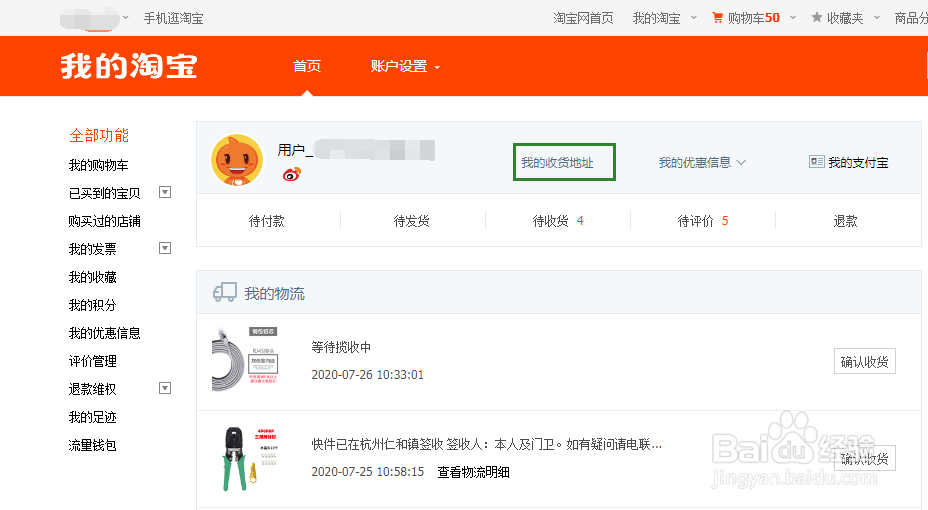Click the 我的淘宝 logo in the orange header

[129, 66]
